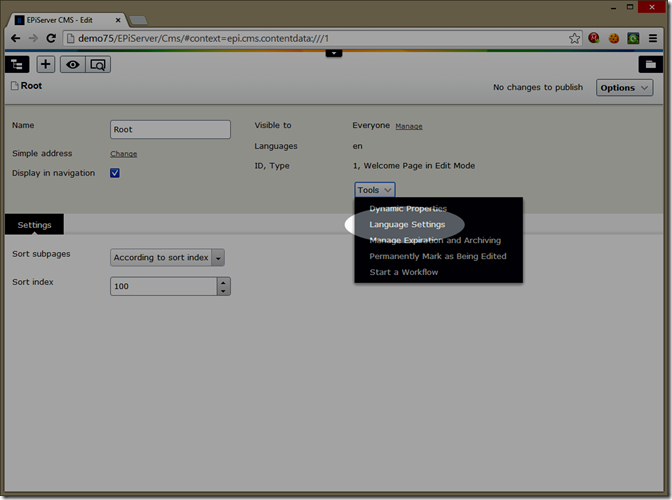This screenshot has height=500, width=672.
Task: Click Change link for Simple address
Action: click(x=123, y=154)
